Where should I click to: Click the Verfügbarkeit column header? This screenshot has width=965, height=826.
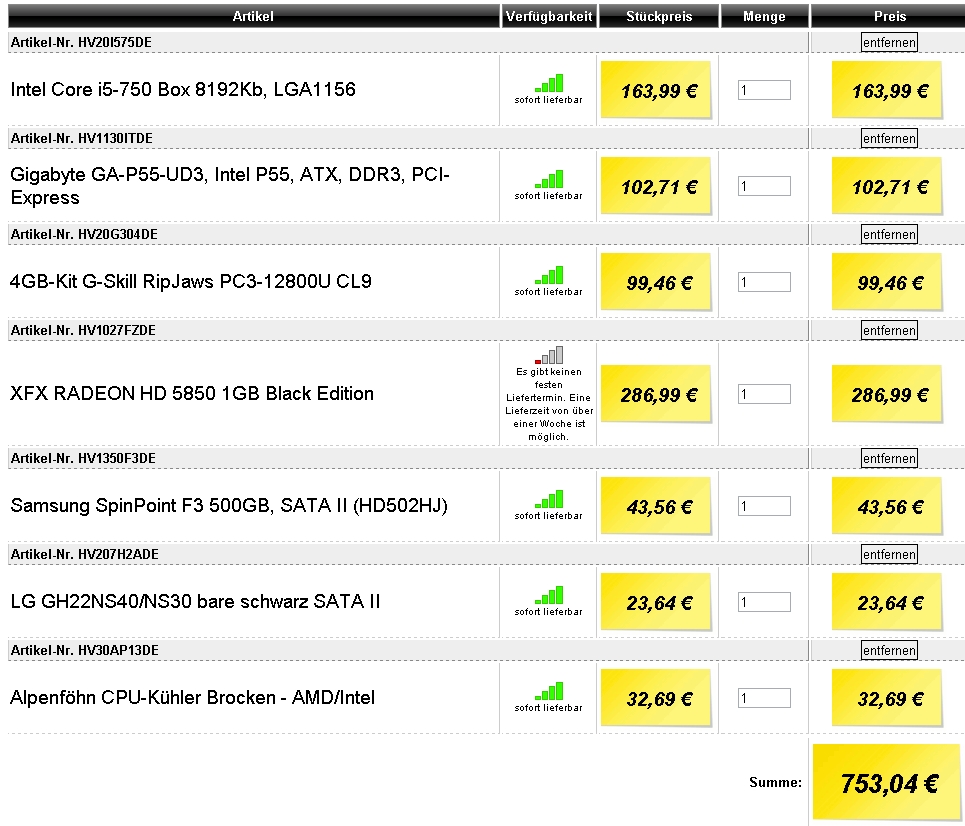(x=549, y=16)
